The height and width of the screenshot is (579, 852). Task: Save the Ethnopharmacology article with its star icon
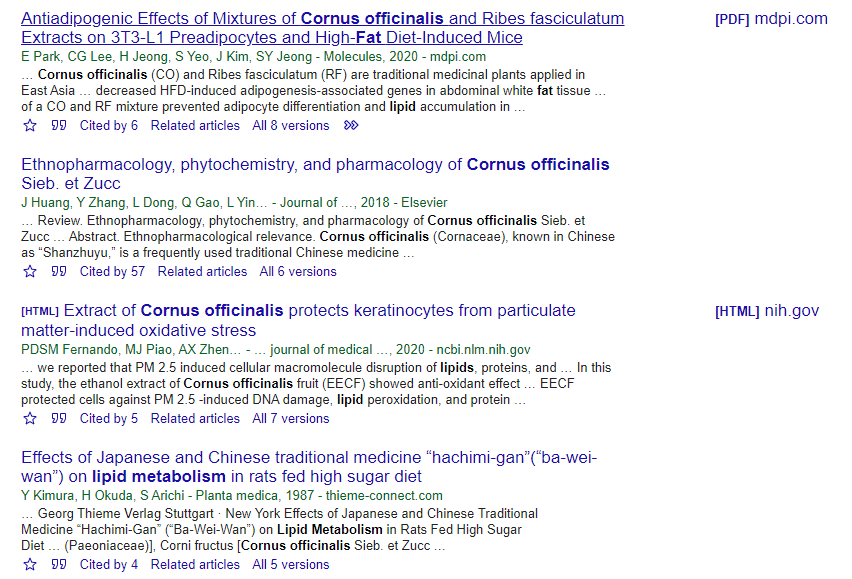[30, 271]
